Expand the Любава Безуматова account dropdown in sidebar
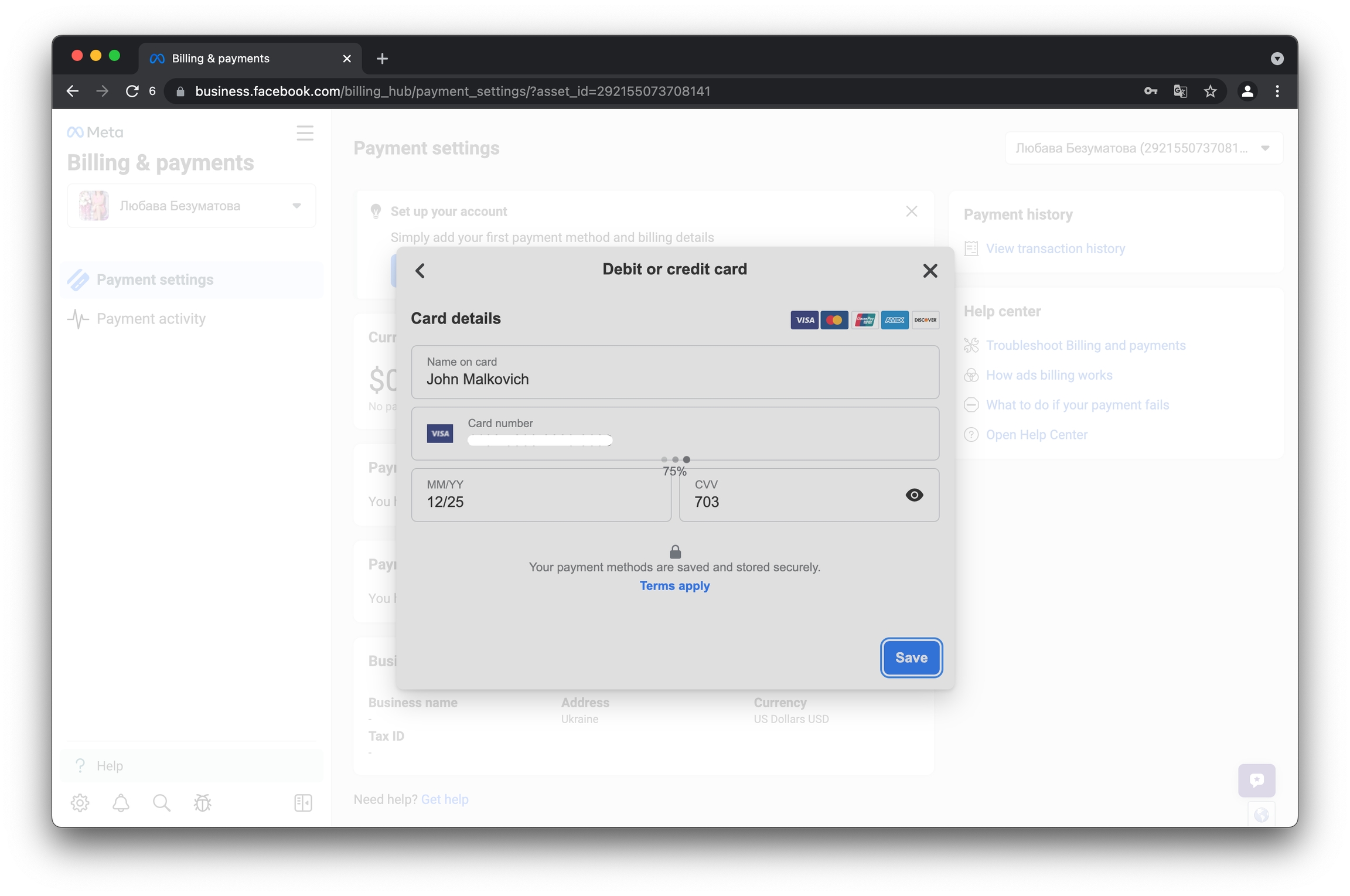Screen dimensions: 1350x896 point(192,206)
